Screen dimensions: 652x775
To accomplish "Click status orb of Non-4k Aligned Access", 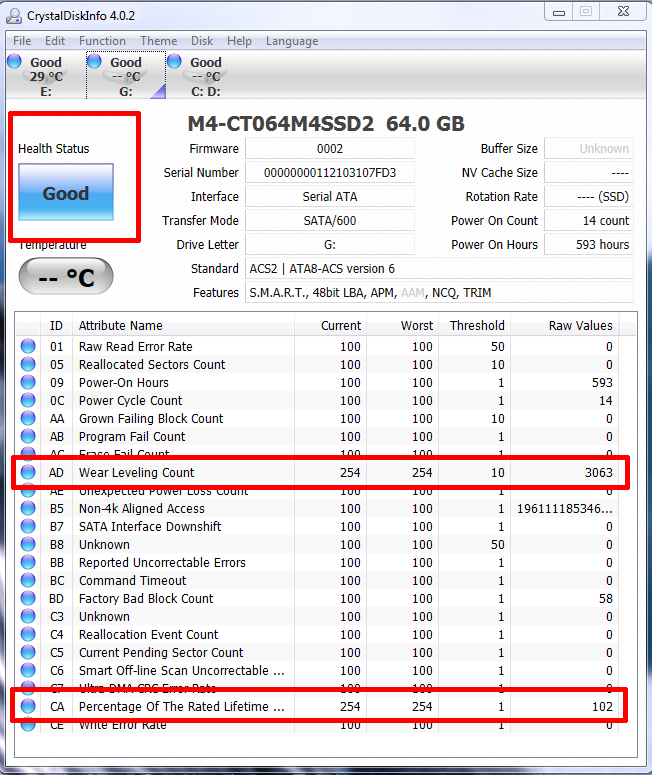I will click(28, 508).
